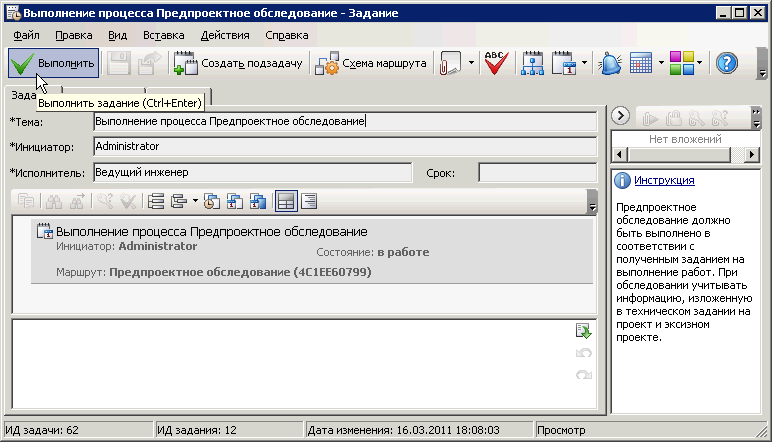Run the ABC spell check

[x=496, y=63]
